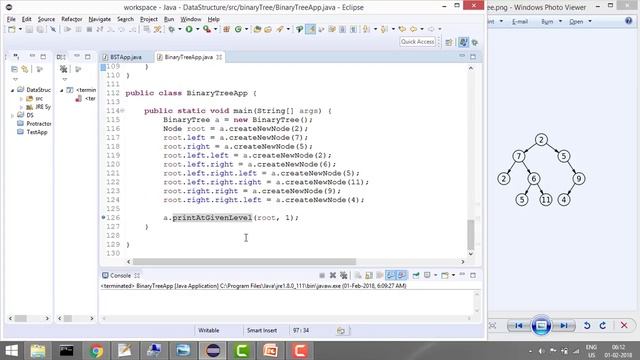
Task: Switch to the BSTApp.java editor tab
Action: click(x=126, y=57)
